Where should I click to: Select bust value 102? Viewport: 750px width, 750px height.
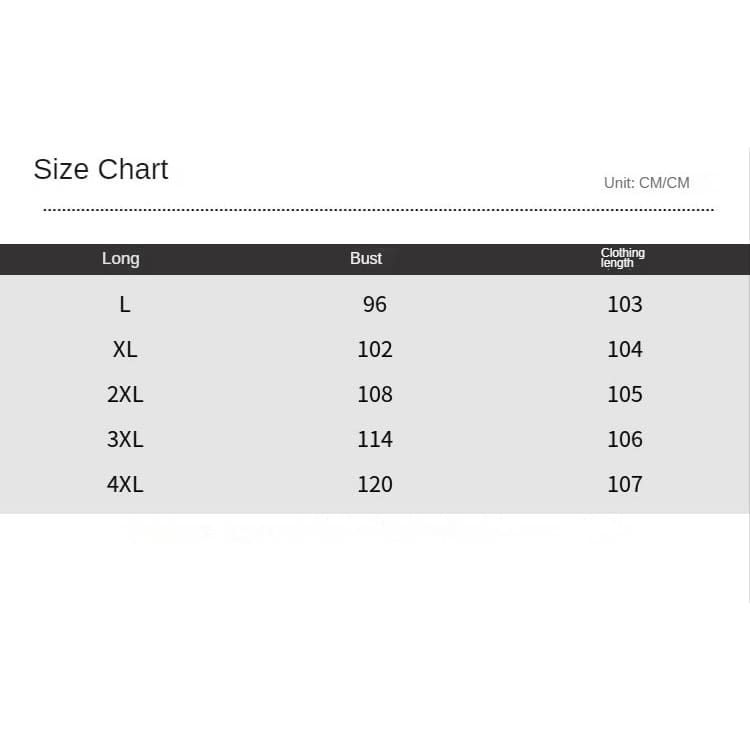coord(375,349)
